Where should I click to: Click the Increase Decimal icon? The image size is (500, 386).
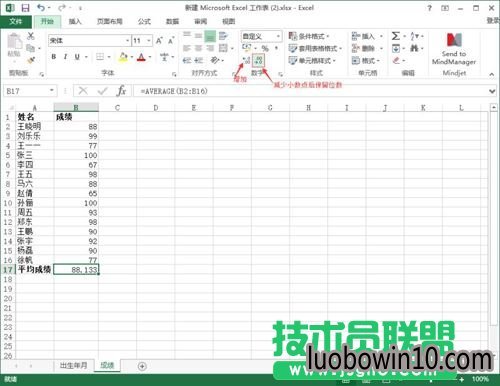[x=246, y=60]
